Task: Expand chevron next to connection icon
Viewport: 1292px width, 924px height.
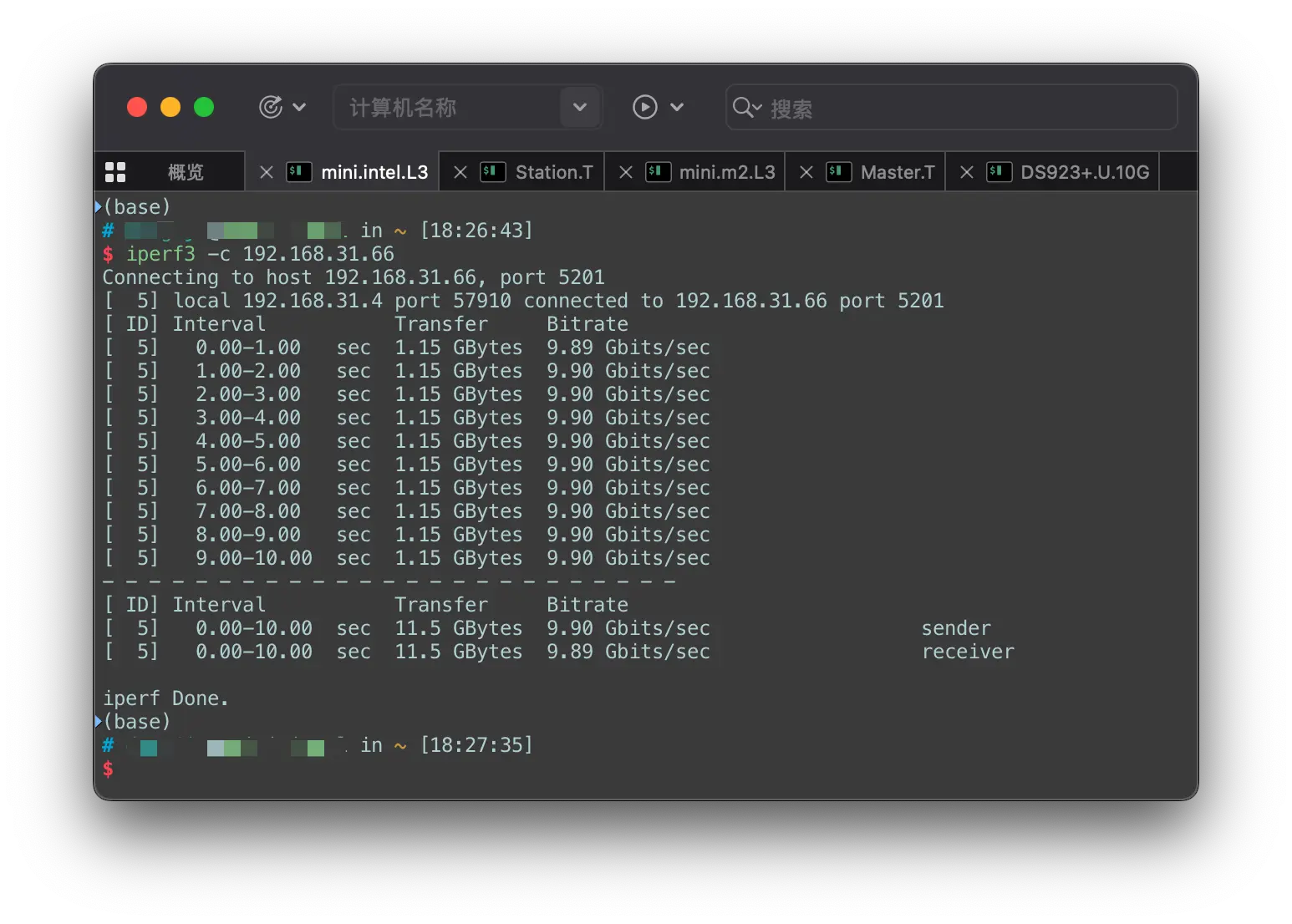Action: coord(299,107)
